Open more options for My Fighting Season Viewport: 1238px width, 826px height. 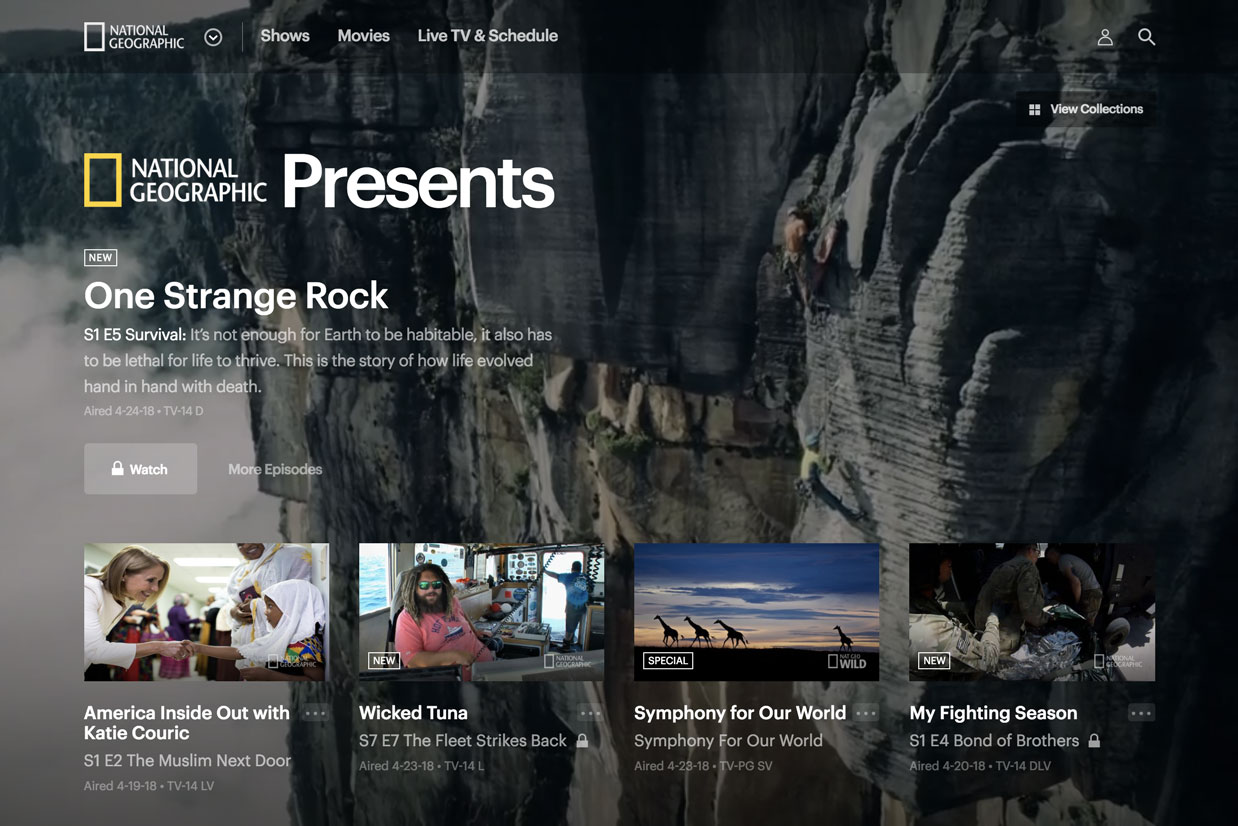point(1140,714)
